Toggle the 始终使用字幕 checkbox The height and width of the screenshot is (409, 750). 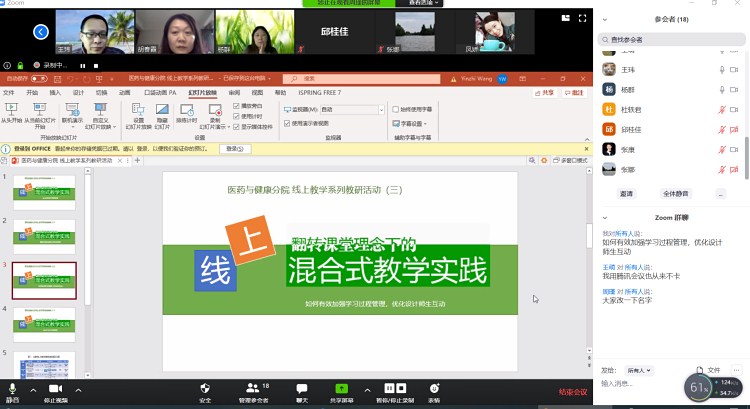[x=395, y=109]
